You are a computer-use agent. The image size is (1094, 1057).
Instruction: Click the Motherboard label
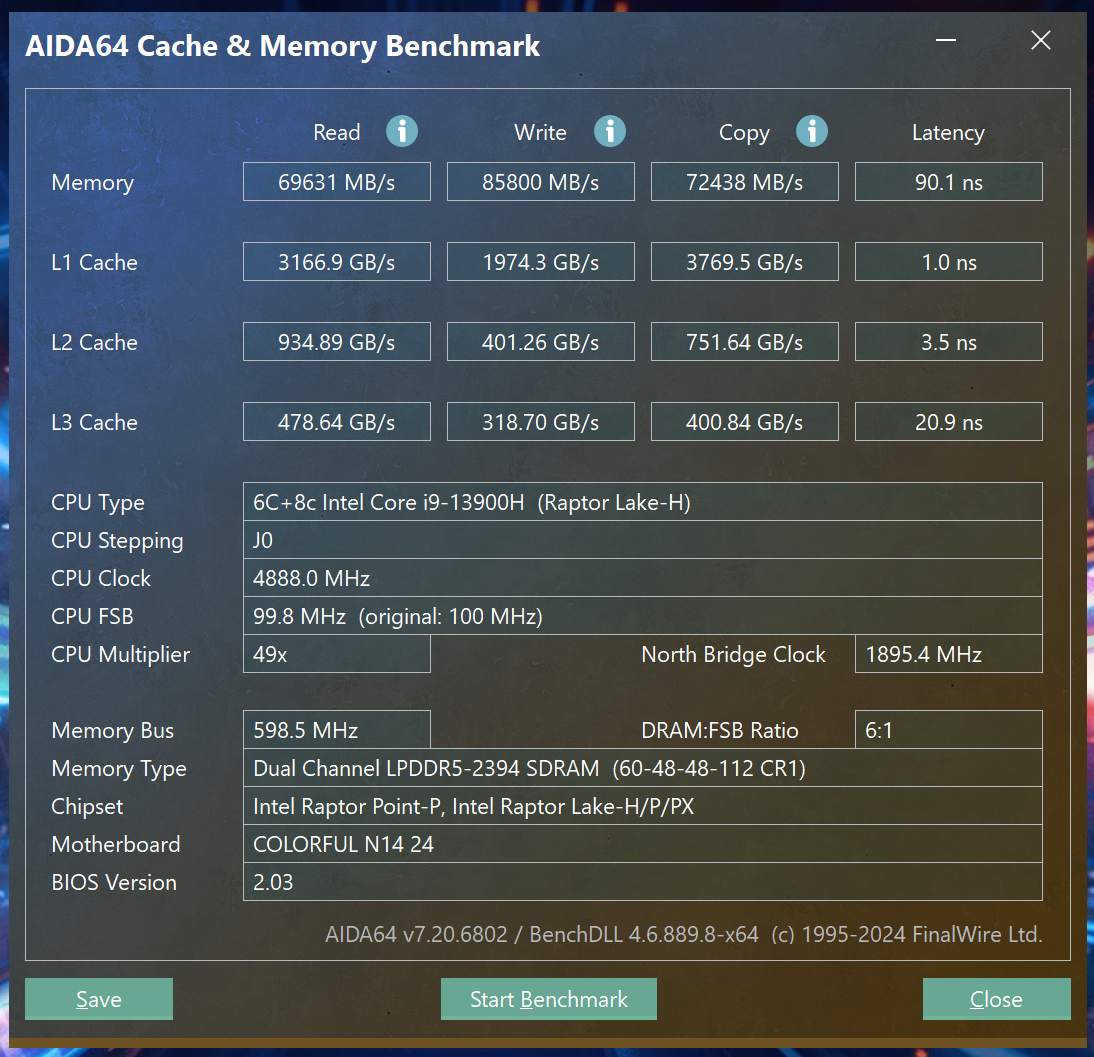(116, 844)
